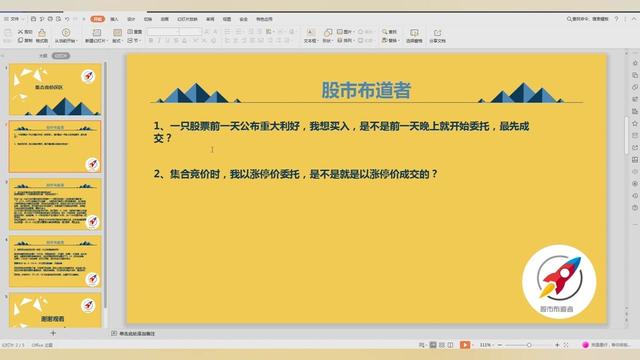
Task: Insert a Text Box via ribbon icon
Action: pyautogui.click(x=310, y=33)
